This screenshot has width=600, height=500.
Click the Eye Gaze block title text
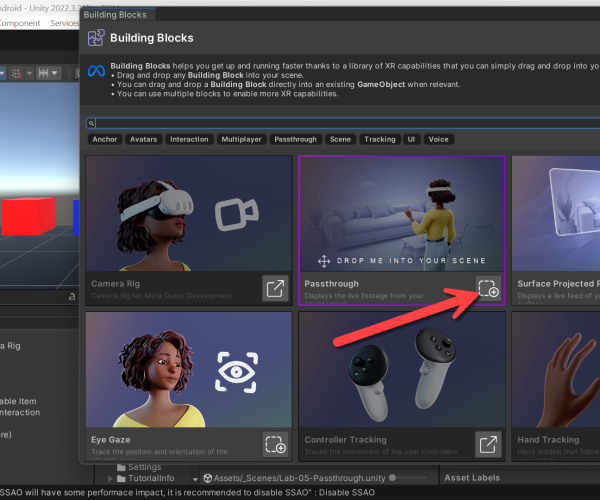111,440
